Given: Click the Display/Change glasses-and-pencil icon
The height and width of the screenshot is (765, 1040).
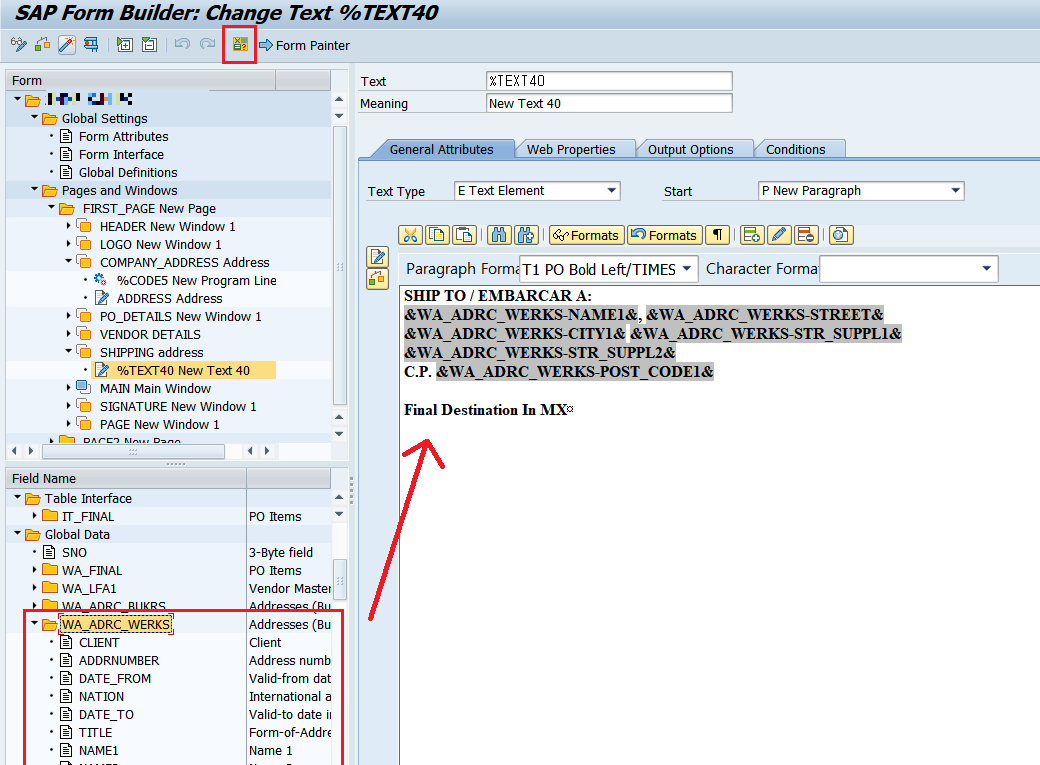Looking at the screenshot, I should (19, 44).
